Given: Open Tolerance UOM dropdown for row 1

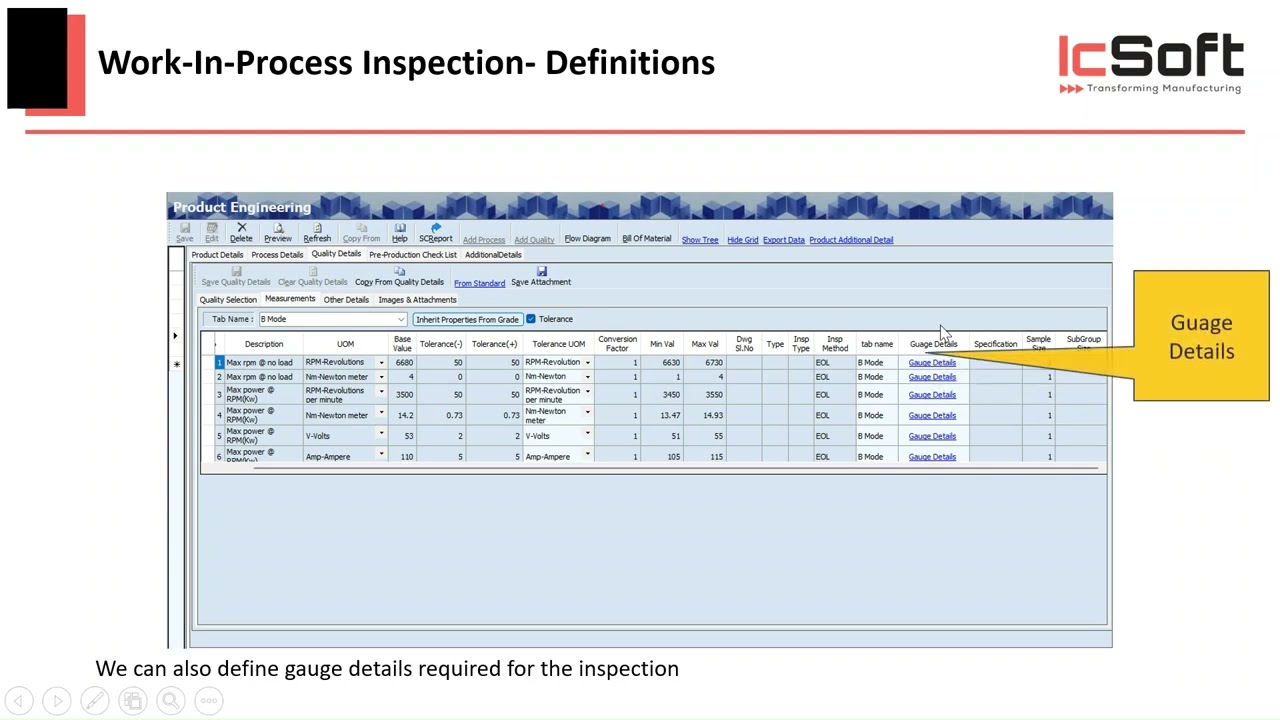Looking at the screenshot, I should (587, 363).
